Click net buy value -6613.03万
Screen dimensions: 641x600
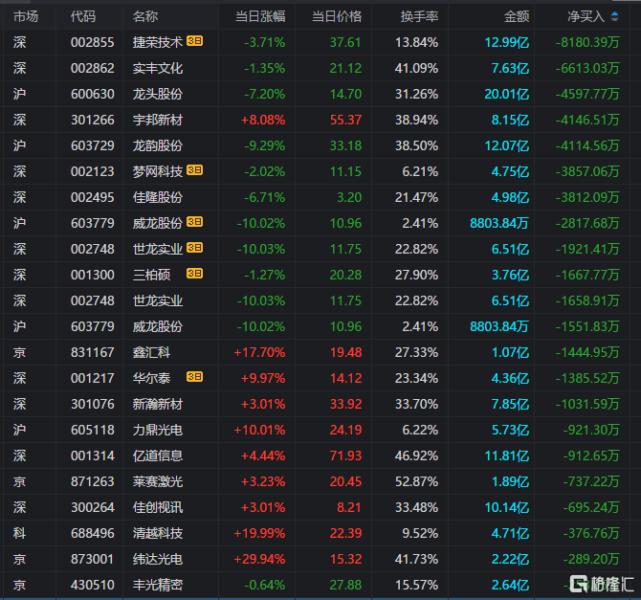587,68
